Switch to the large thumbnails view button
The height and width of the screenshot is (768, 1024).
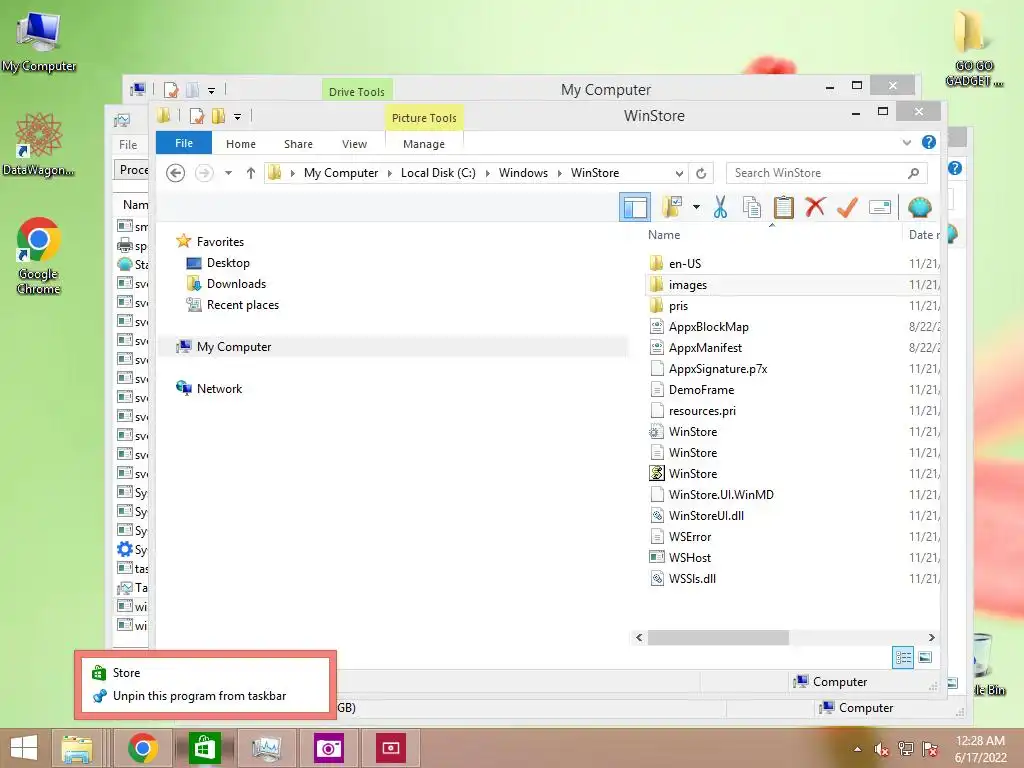pos(925,658)
